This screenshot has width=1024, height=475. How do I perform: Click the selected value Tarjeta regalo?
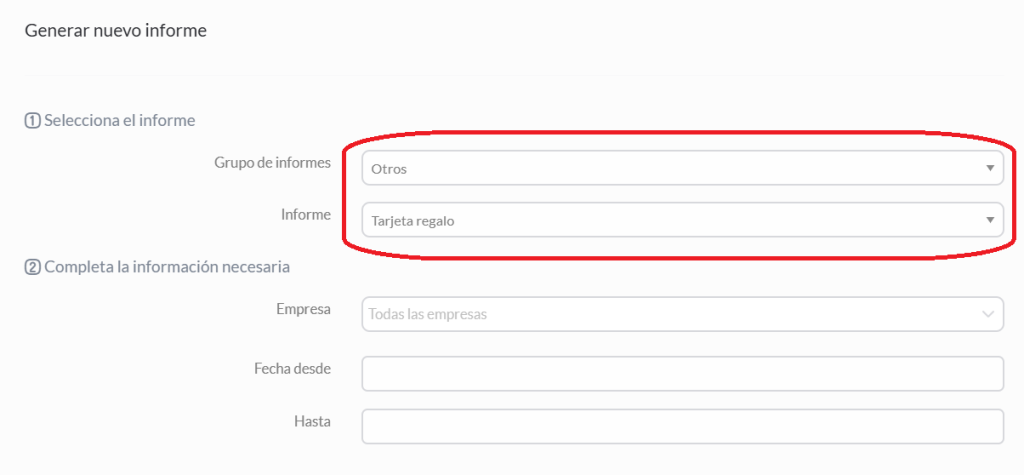point(413,221)
